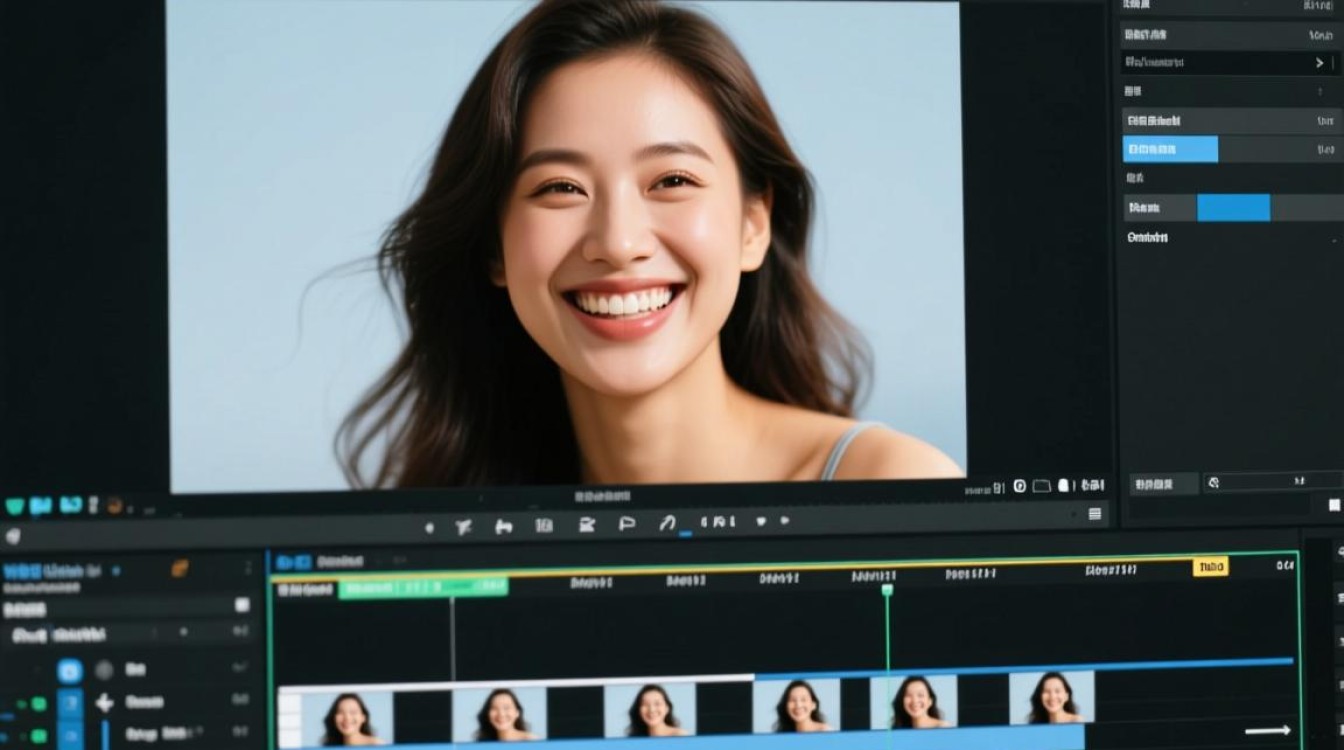Toggle the blue rounded button on the first track row
Viewport: 1344px width, 750px height.
(x=69, y=670)
